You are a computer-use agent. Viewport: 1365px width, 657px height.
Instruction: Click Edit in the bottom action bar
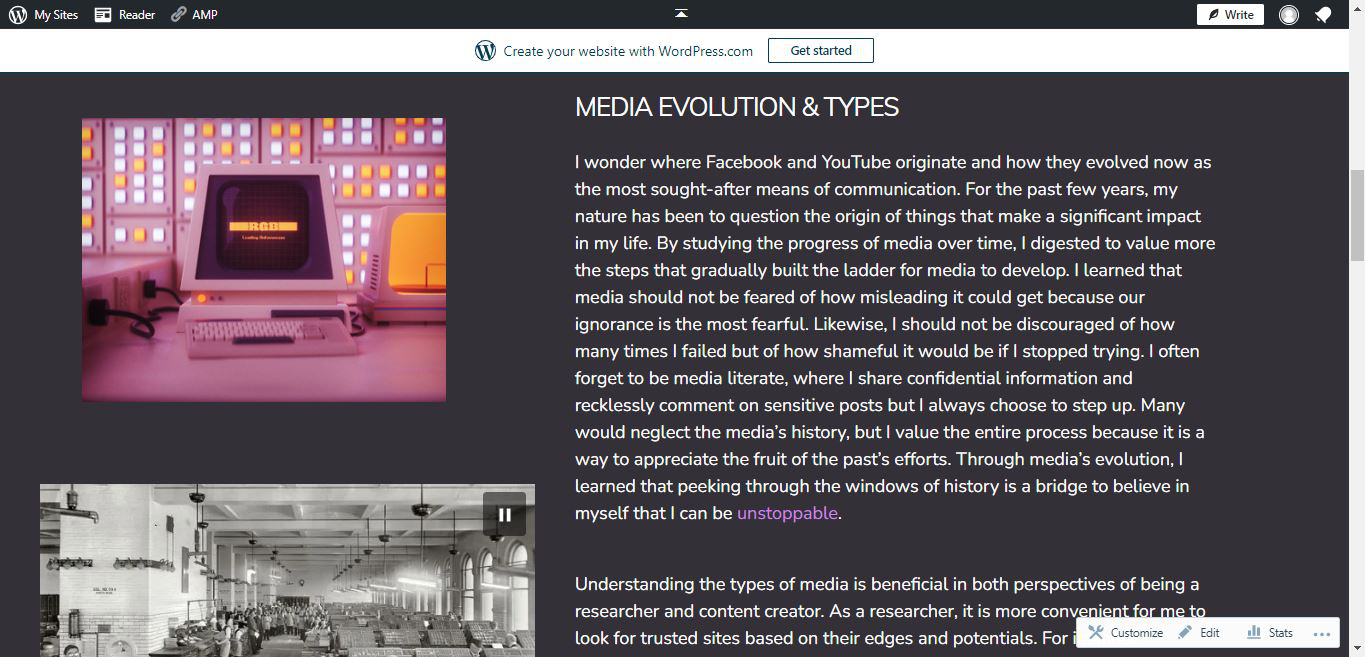pyautogui.click(x=1199, y=632)
